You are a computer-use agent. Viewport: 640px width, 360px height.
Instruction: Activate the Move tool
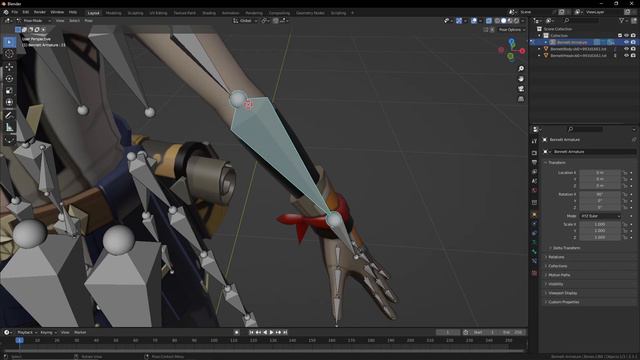tap(9, 67)
